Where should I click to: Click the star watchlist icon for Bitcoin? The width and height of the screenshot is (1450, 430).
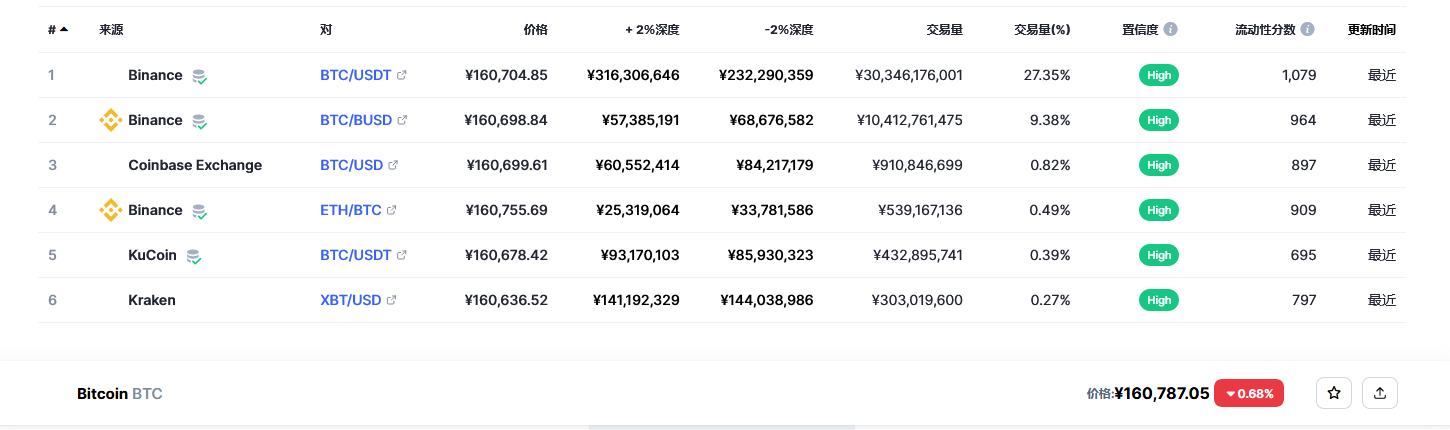coord(1333,394)
